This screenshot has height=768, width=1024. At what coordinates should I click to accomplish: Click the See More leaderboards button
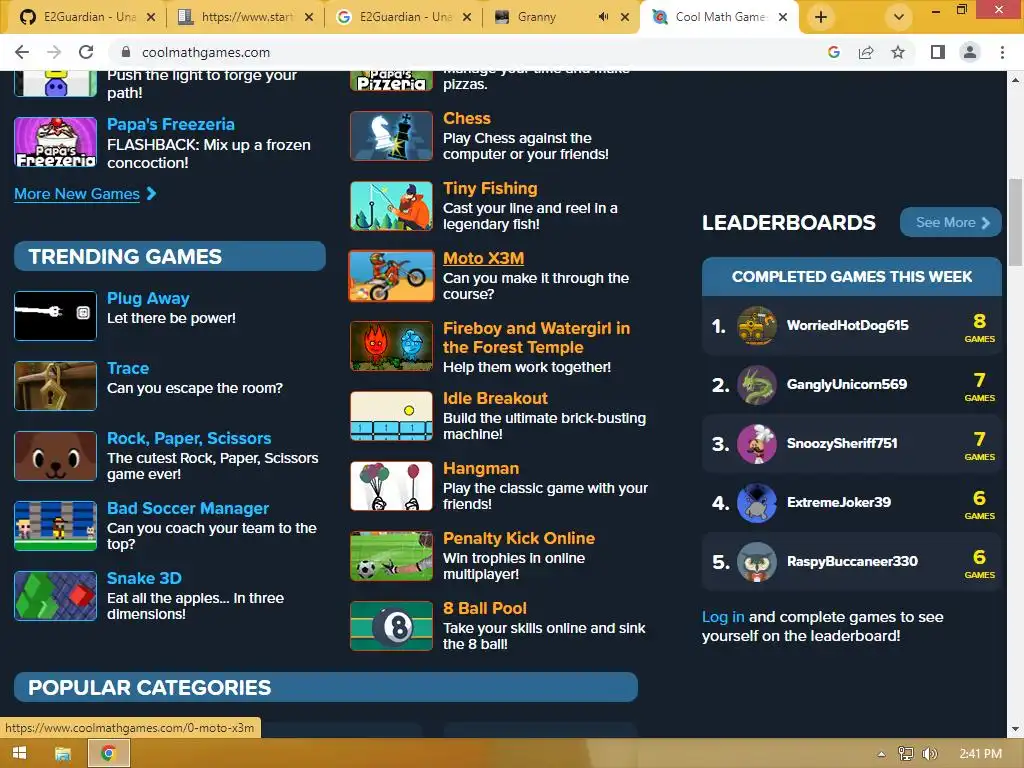(x=950, y=223)
